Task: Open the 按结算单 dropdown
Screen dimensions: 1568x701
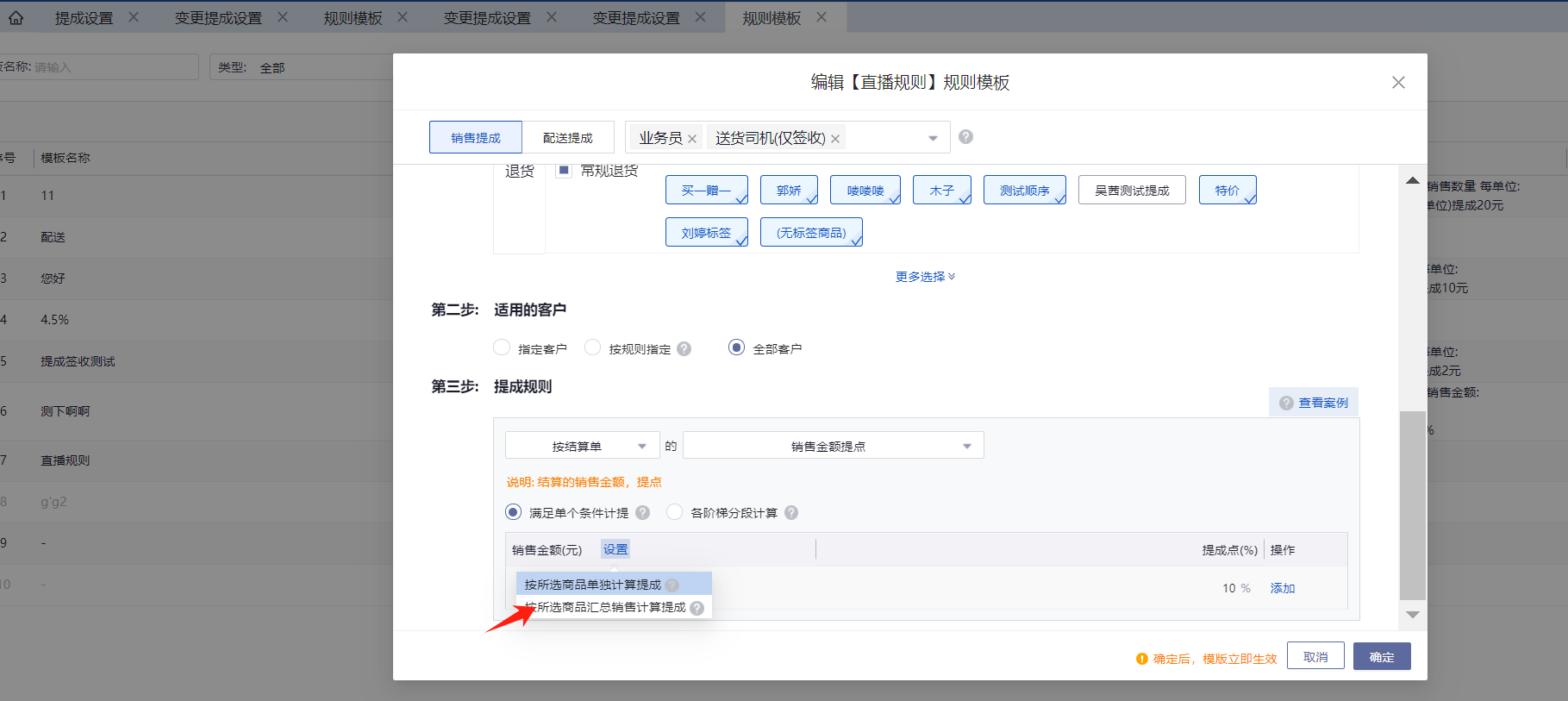Action: tap(582, 446)
